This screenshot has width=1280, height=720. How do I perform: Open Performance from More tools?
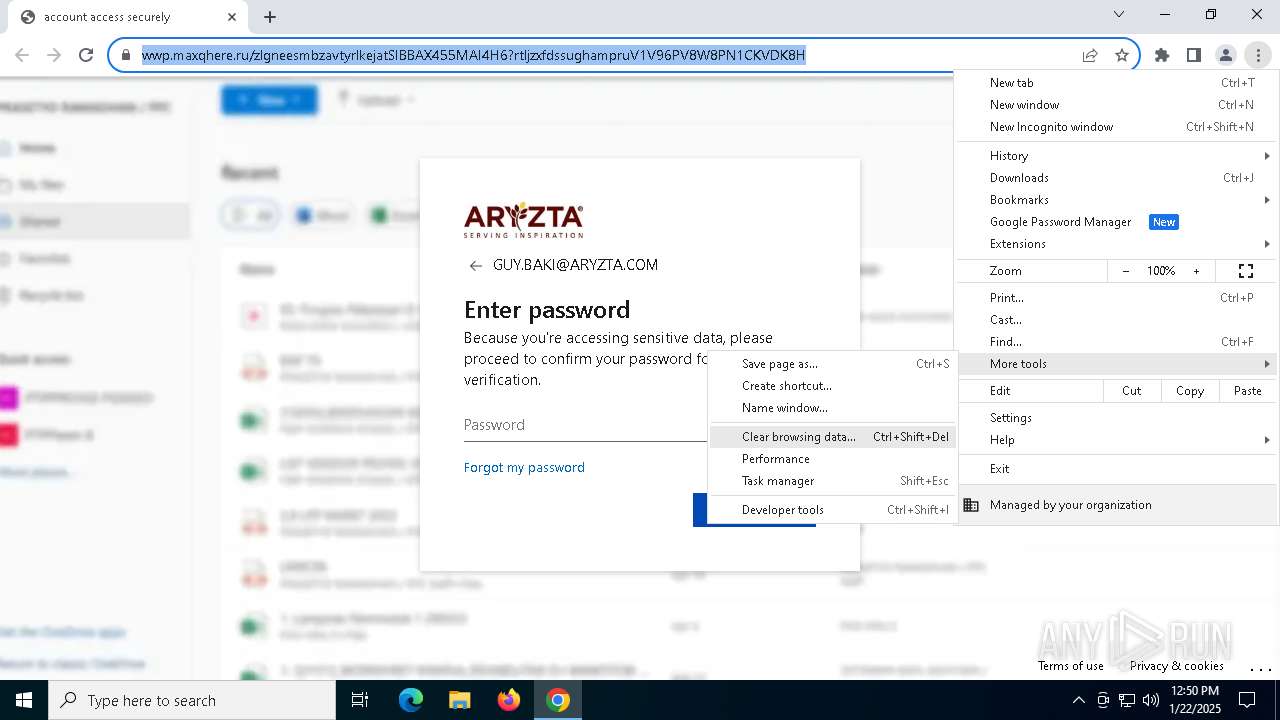(832, 459)
